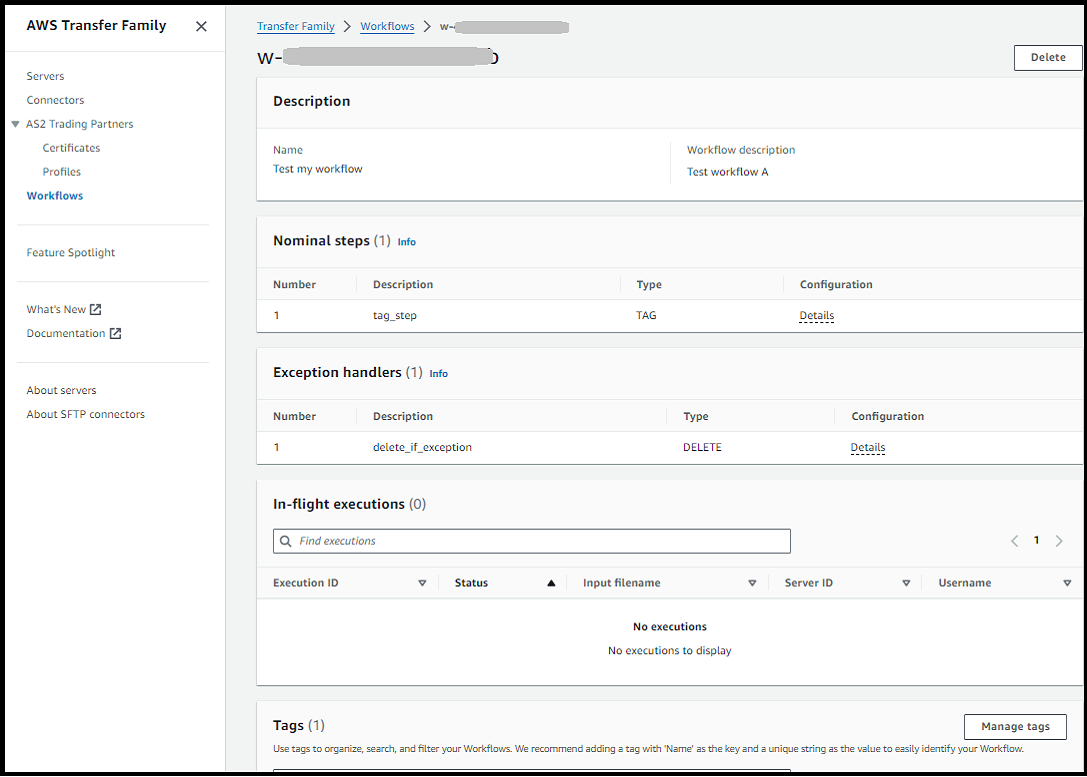This screenshot has width=1087, height=777.
Task: Navigate to Workflows via the breadcrumb
Action: [387, 27]
